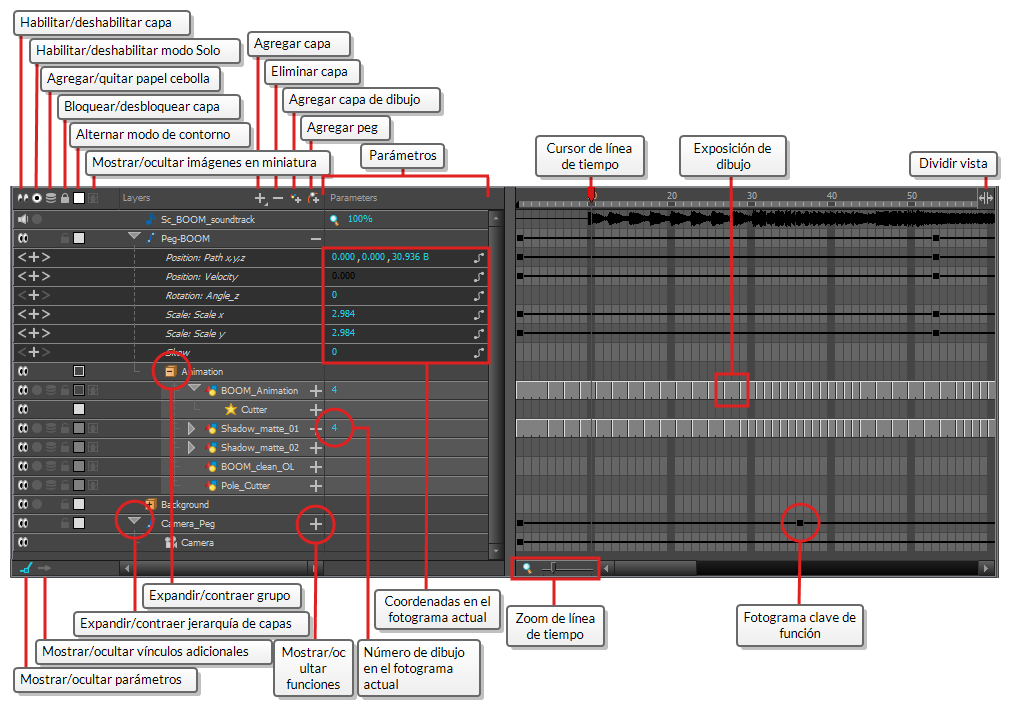Show functions for Pole_Cutter with plus
The image size is (1009, 712).
pos(315,486)
